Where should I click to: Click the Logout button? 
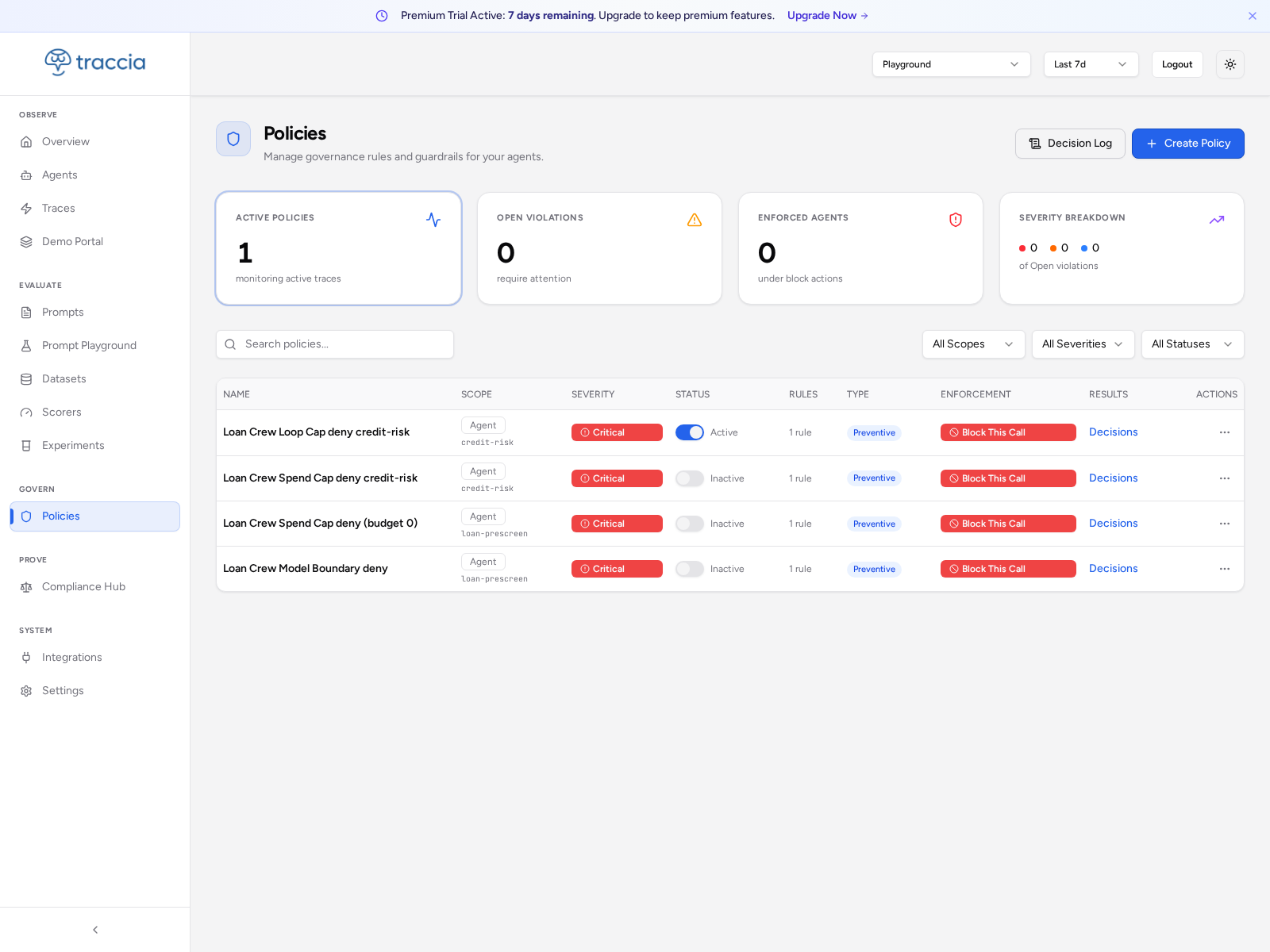point(1177,64)
